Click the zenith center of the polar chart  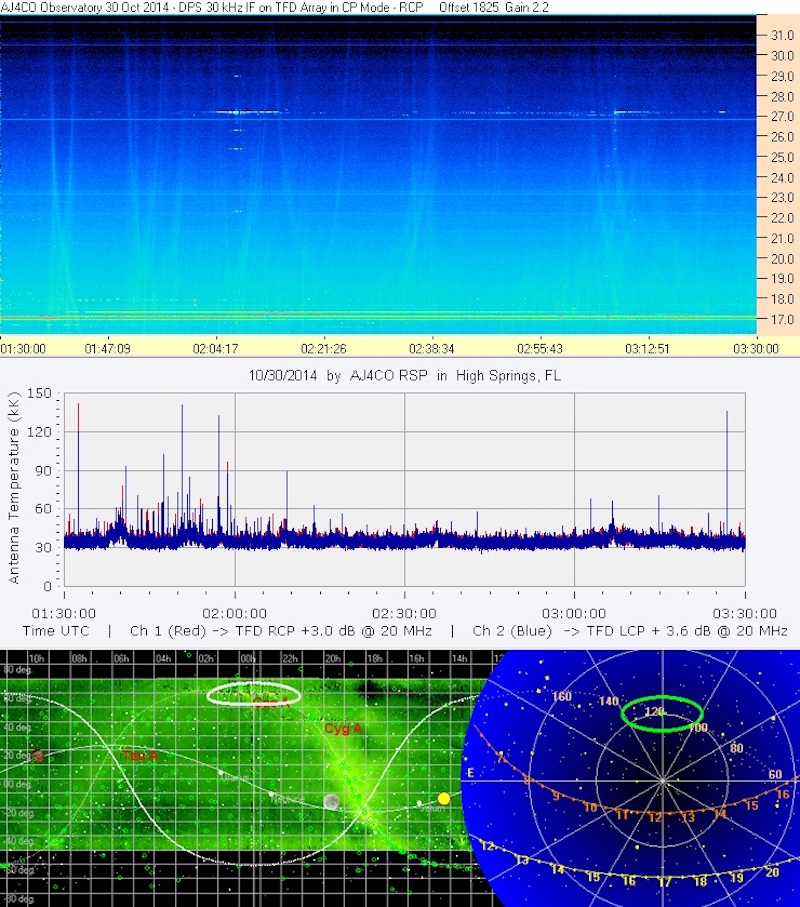coord(661,778)
